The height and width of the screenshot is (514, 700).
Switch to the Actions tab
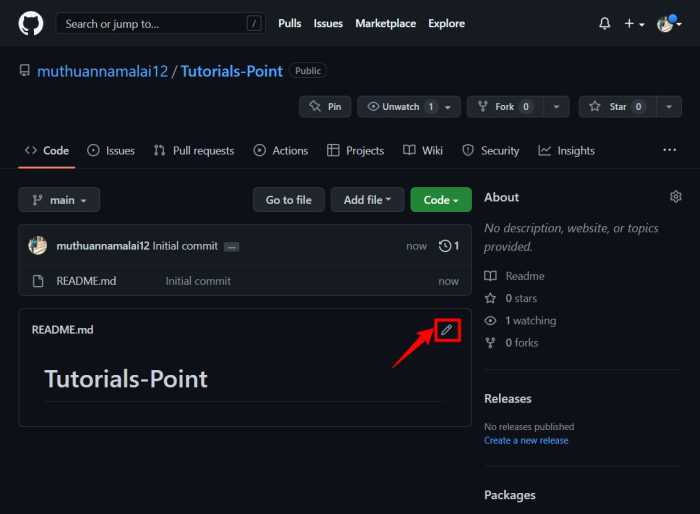point(280,151)
